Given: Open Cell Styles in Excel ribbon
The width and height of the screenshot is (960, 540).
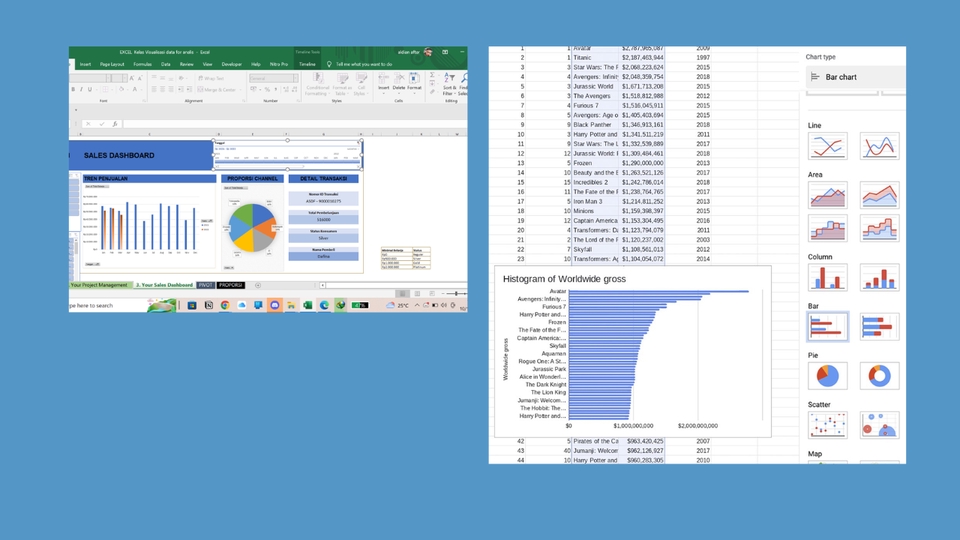Looking at the screenshot, I should tap(361, 84).
